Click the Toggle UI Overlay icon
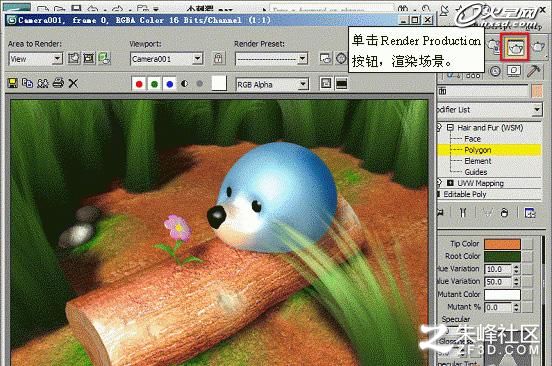552x366 pixels. pos(326,83)
